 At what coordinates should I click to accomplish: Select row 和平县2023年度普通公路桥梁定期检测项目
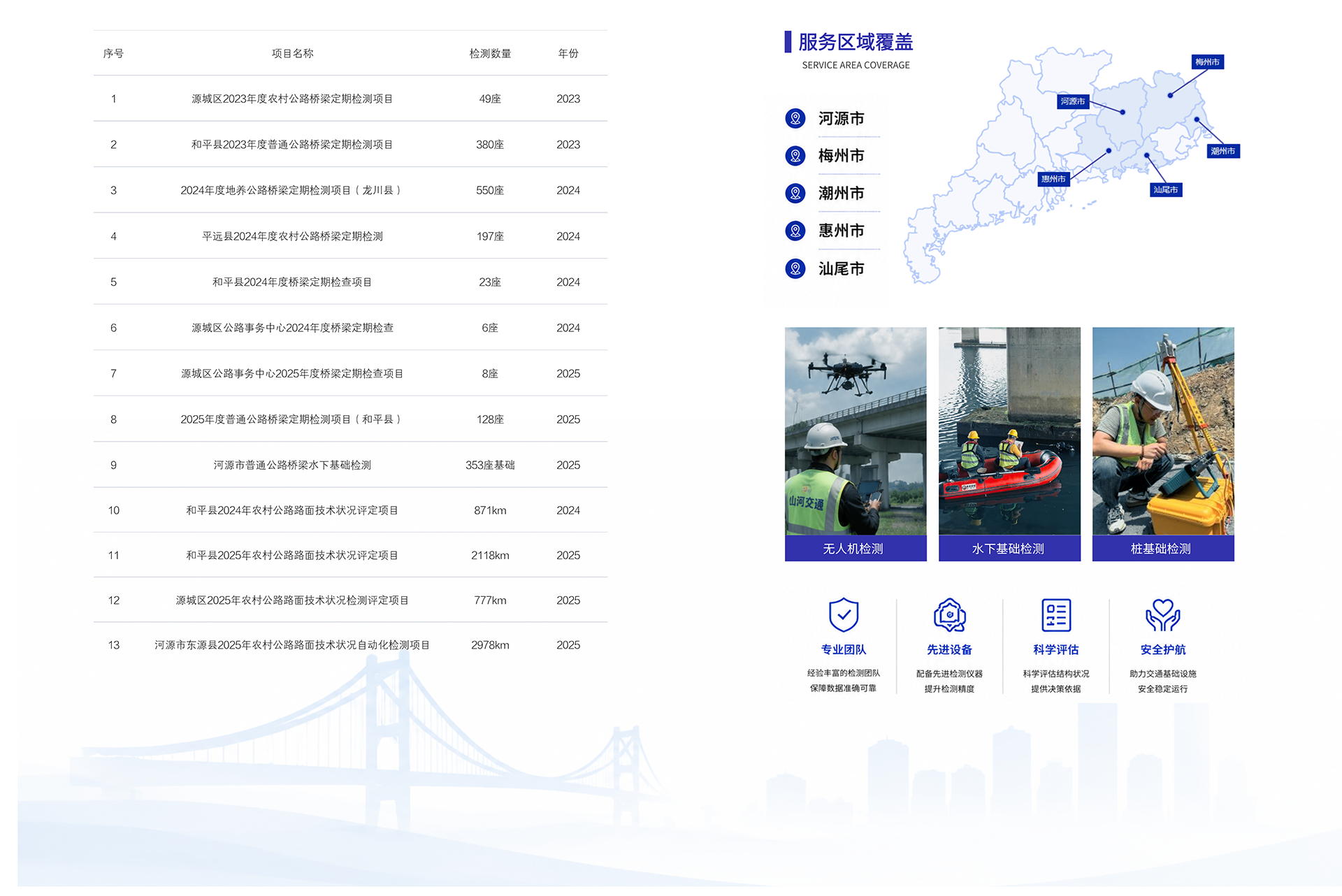[x=350, y=144]
